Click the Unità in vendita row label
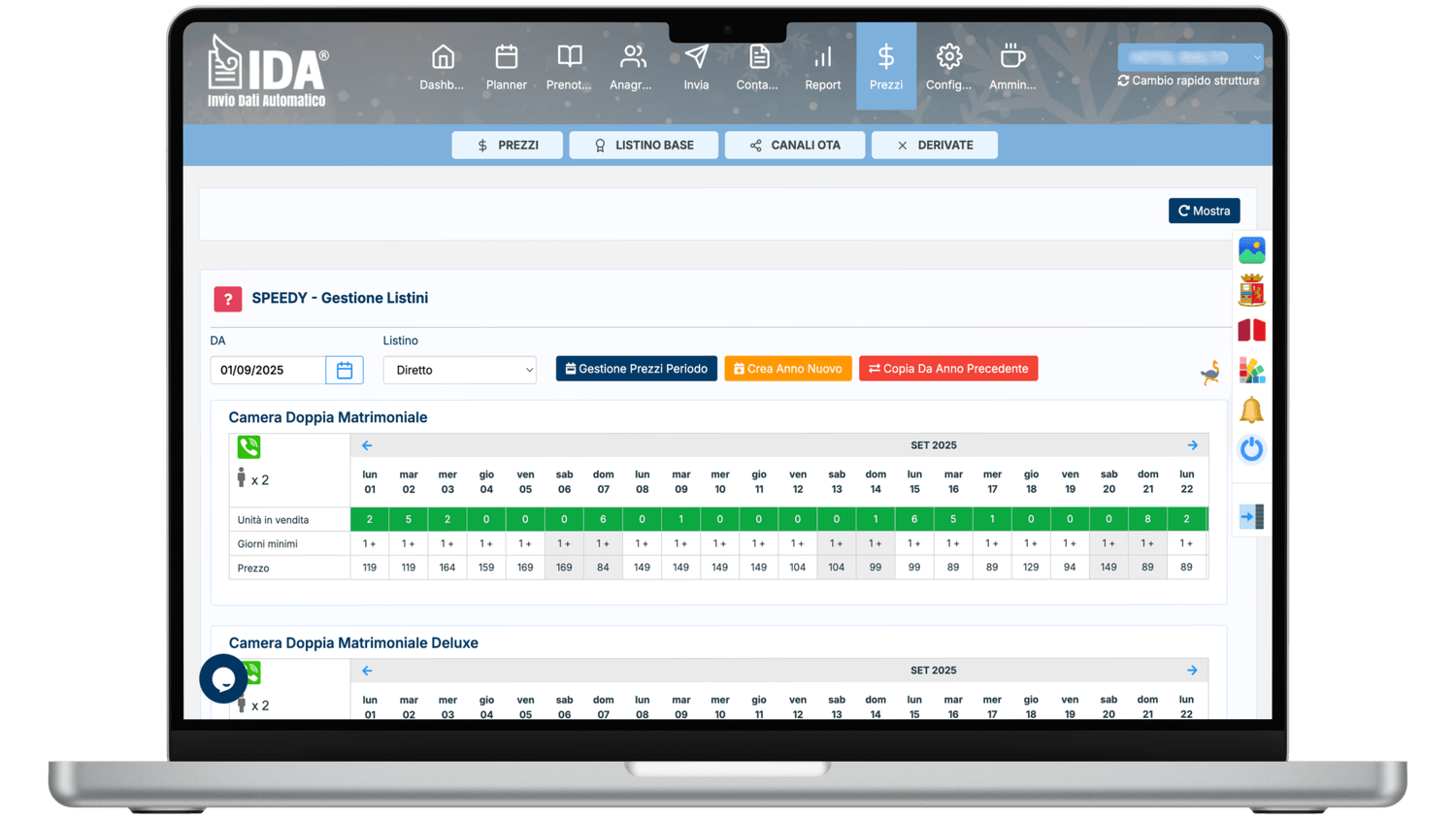The image size is (1456, 819). (x=273, y=520)
